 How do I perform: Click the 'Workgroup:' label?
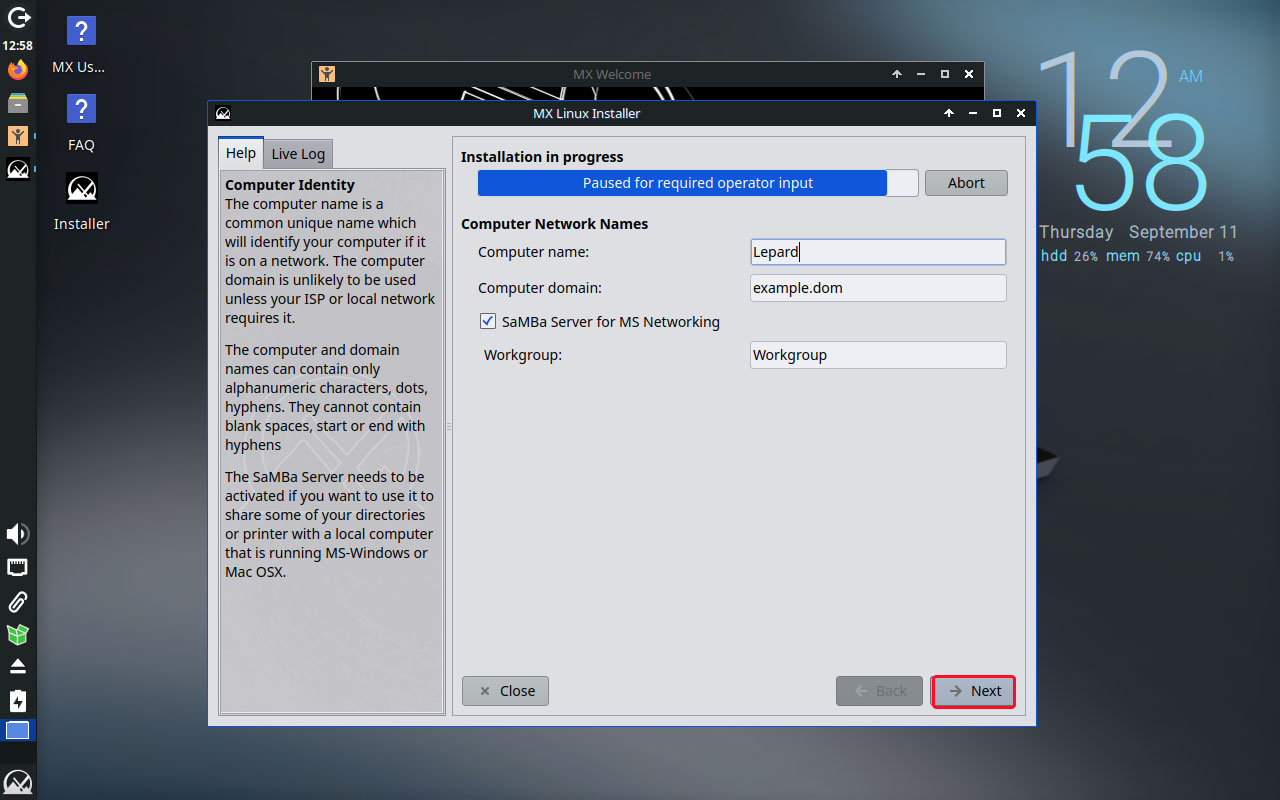[x=523, y=355]
